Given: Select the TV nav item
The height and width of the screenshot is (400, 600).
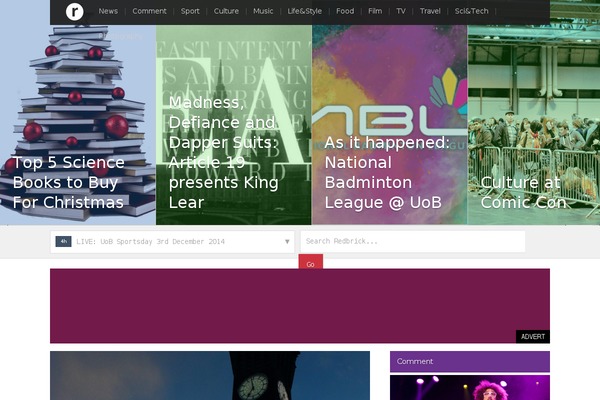Looking at the screenshot, I should [x=401, y=11].
